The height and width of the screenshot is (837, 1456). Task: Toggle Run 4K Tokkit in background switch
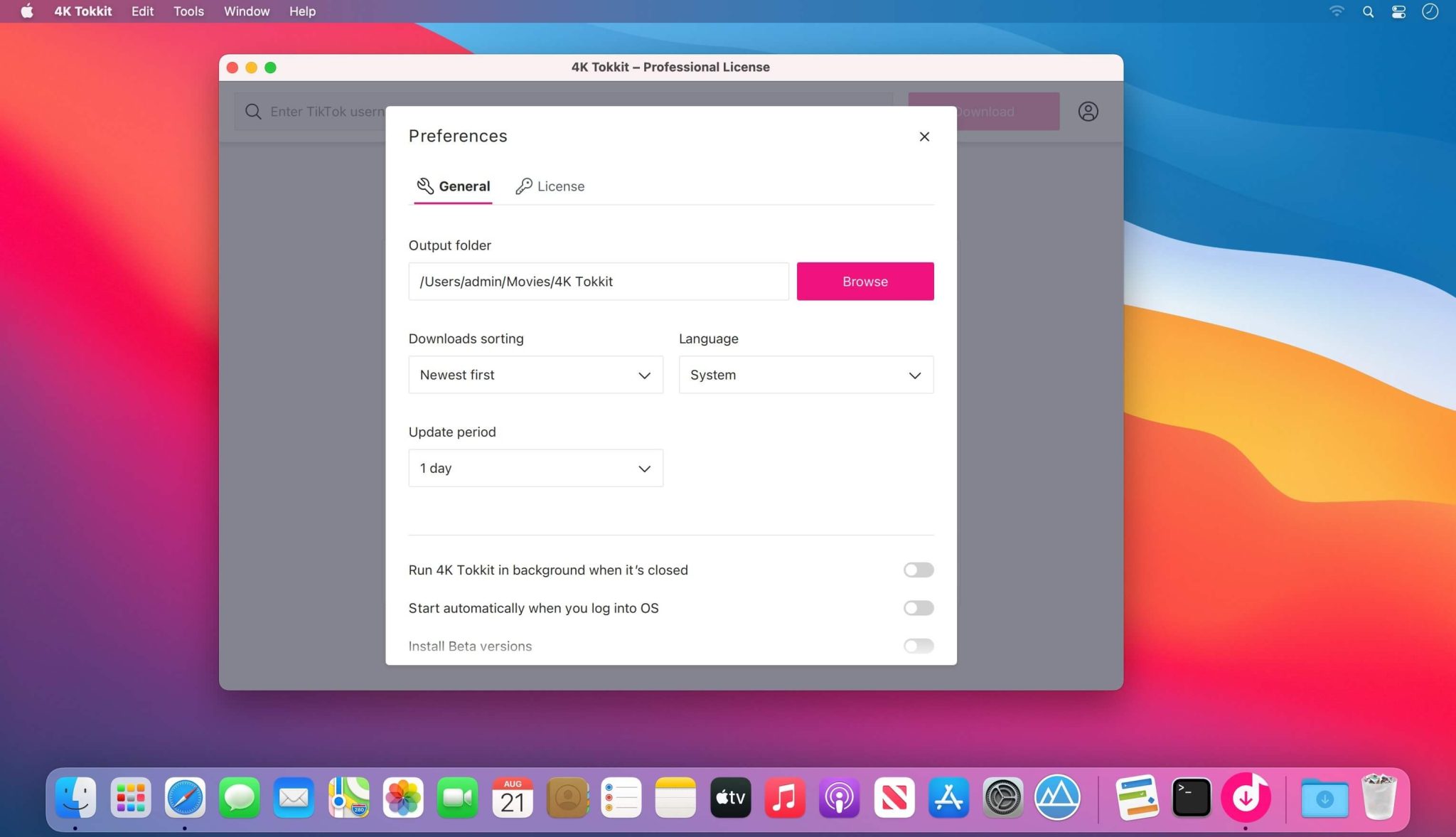918,570
